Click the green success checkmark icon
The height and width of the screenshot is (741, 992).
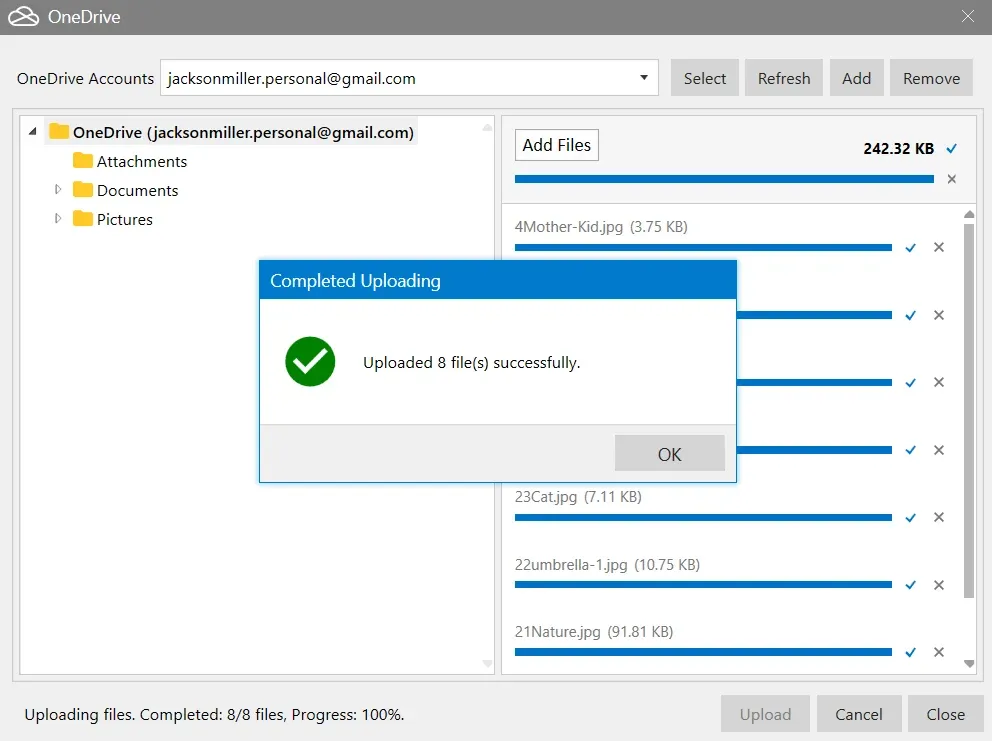coord(310,361)
